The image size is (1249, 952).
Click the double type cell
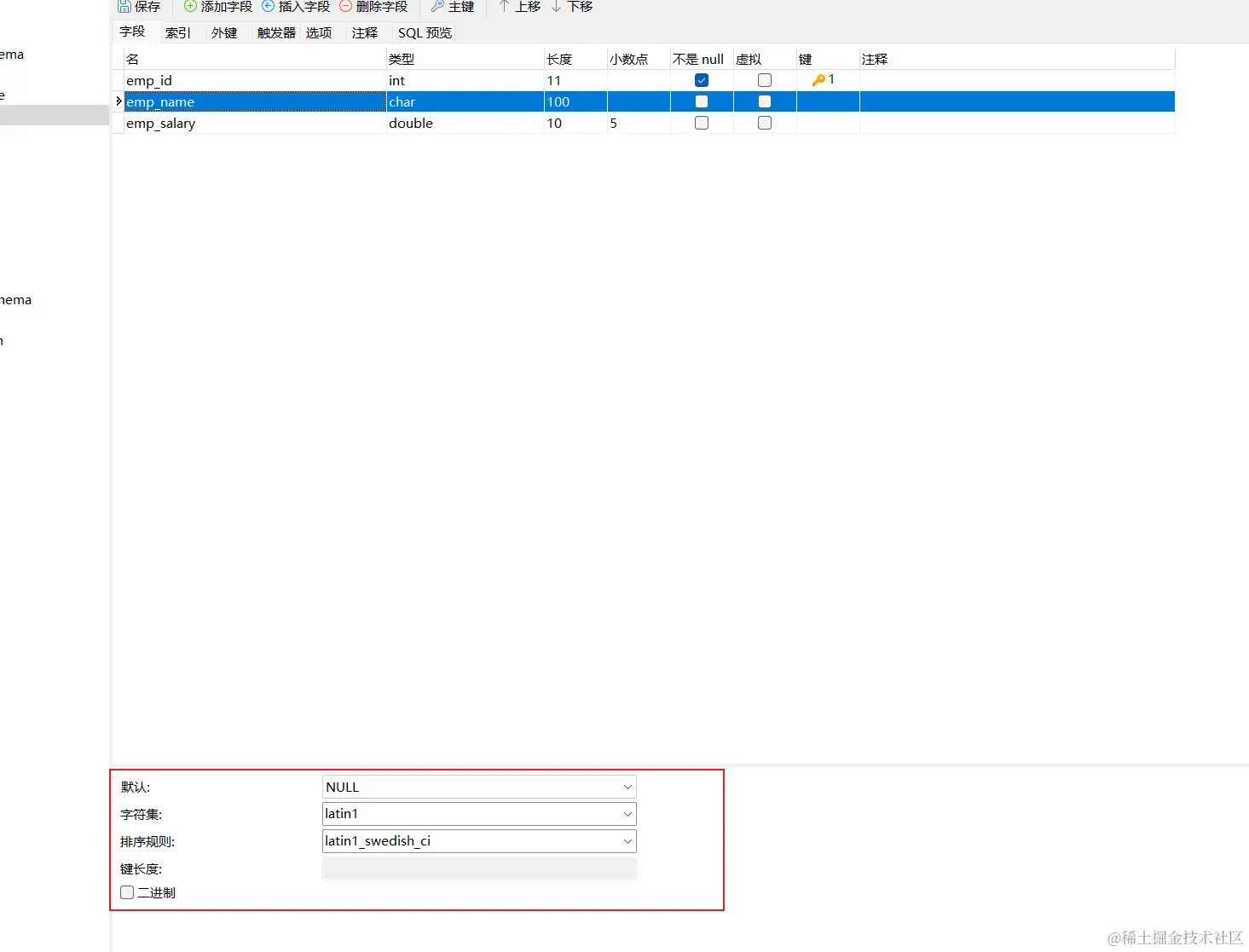(465, 123)
